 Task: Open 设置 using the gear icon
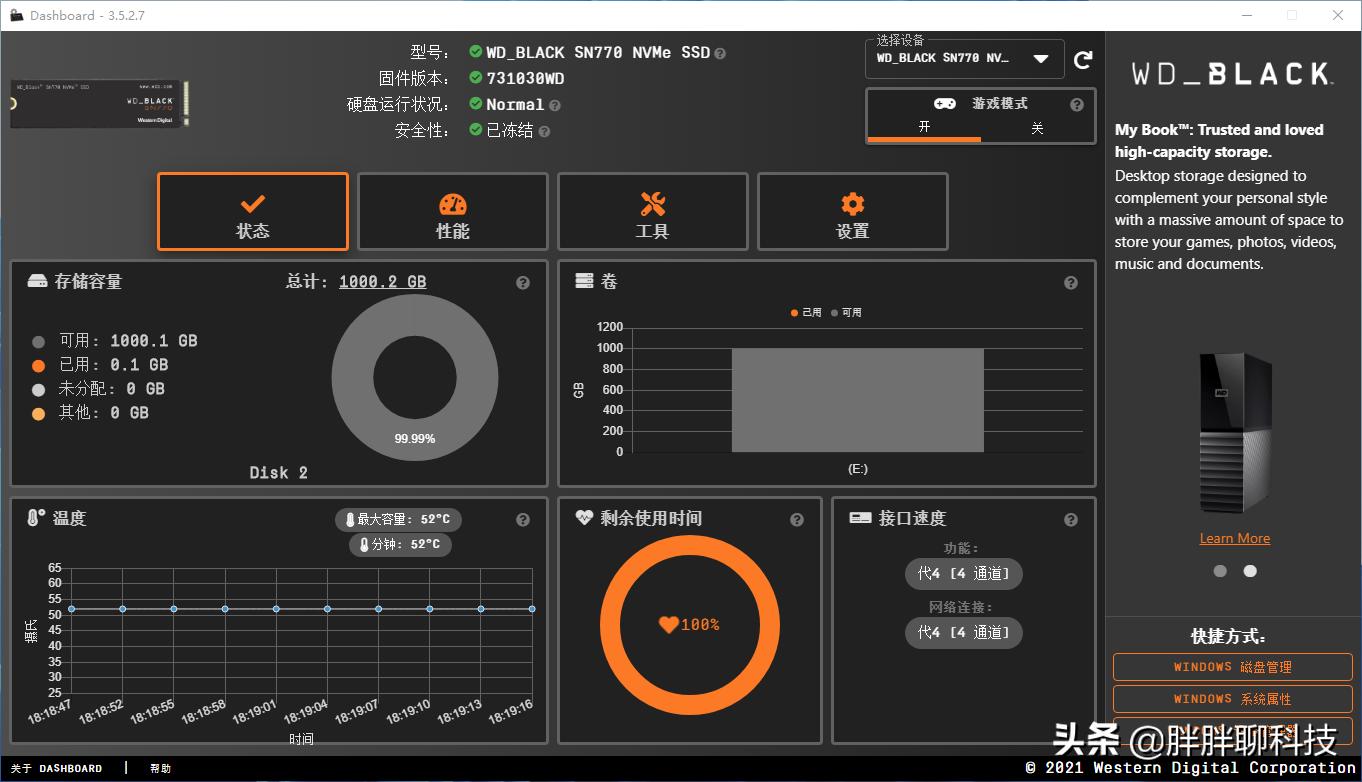(x=852, y=211)
